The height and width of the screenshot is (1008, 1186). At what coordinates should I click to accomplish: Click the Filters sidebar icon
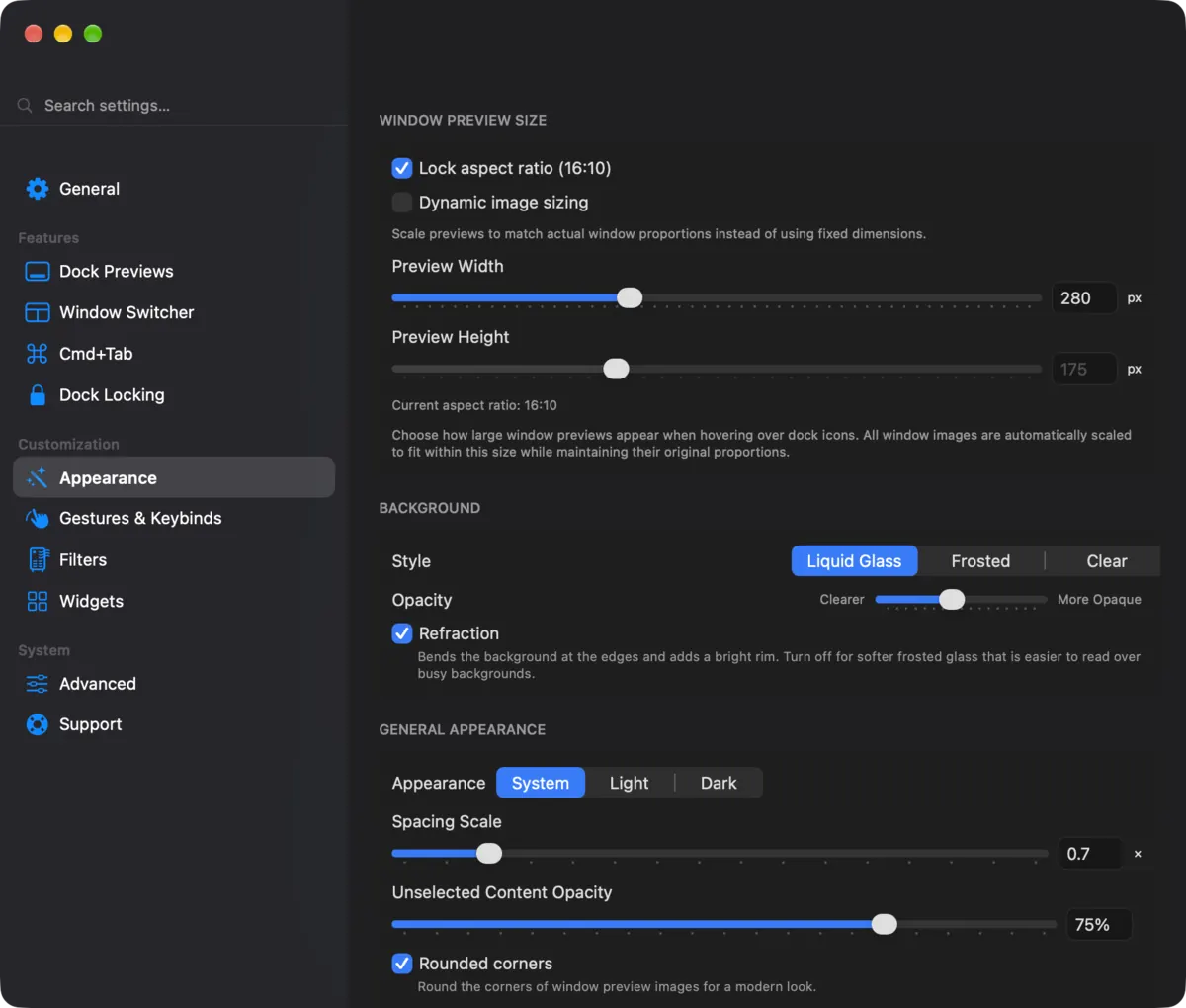[38, 560]
